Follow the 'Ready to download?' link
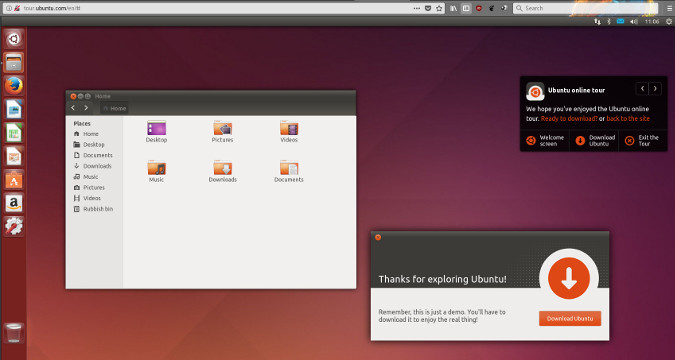675x360 pixels. (x=569, y=118)
